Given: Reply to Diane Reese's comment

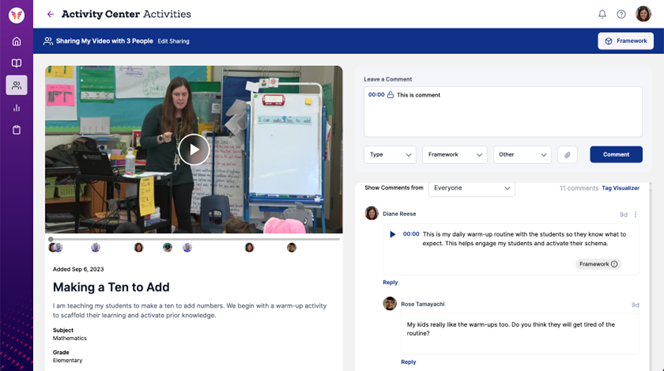Looking at the screenshot, I should click(390, 282).
